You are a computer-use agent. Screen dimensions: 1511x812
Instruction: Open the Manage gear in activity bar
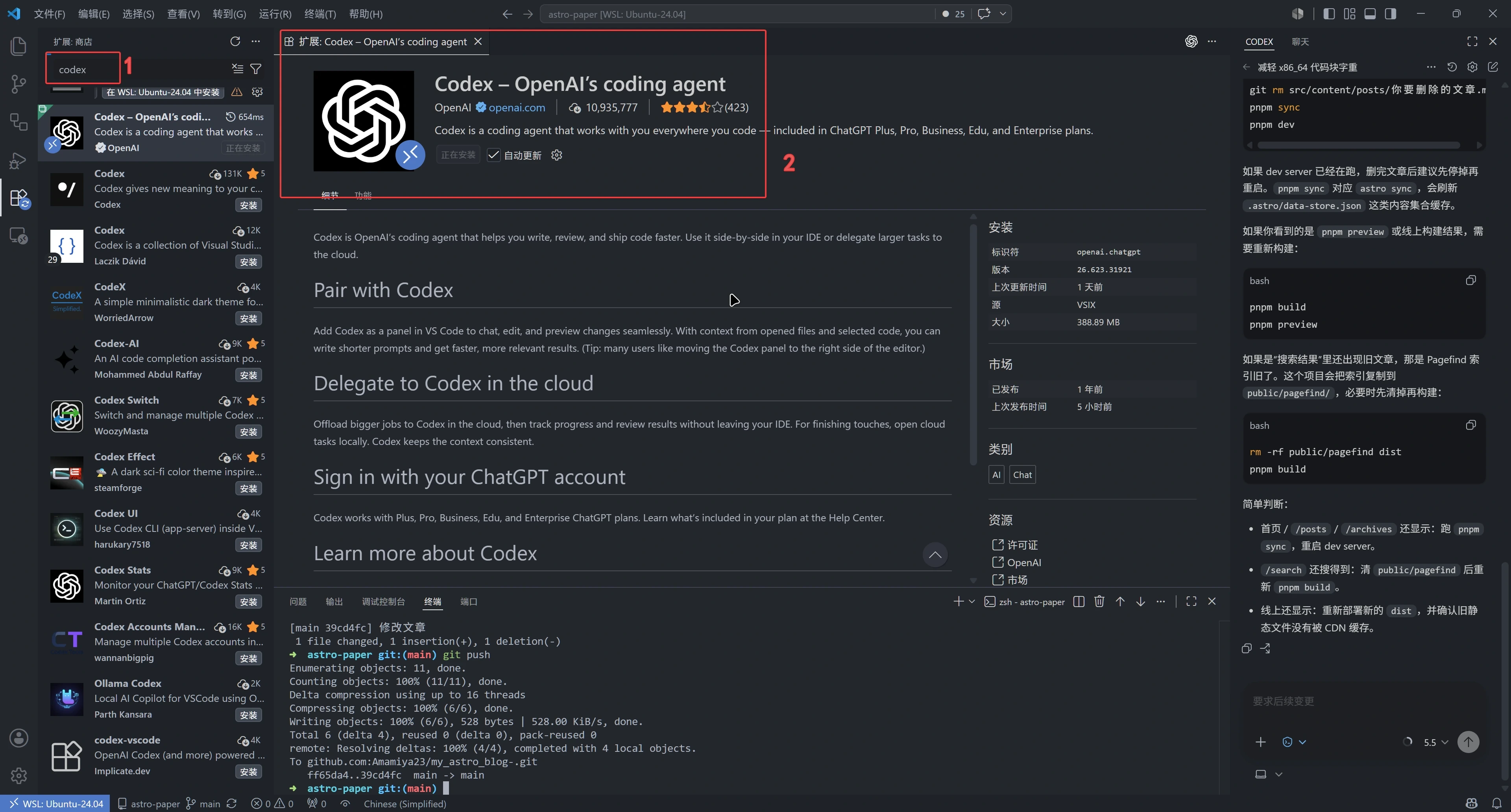tap(19, 775)
